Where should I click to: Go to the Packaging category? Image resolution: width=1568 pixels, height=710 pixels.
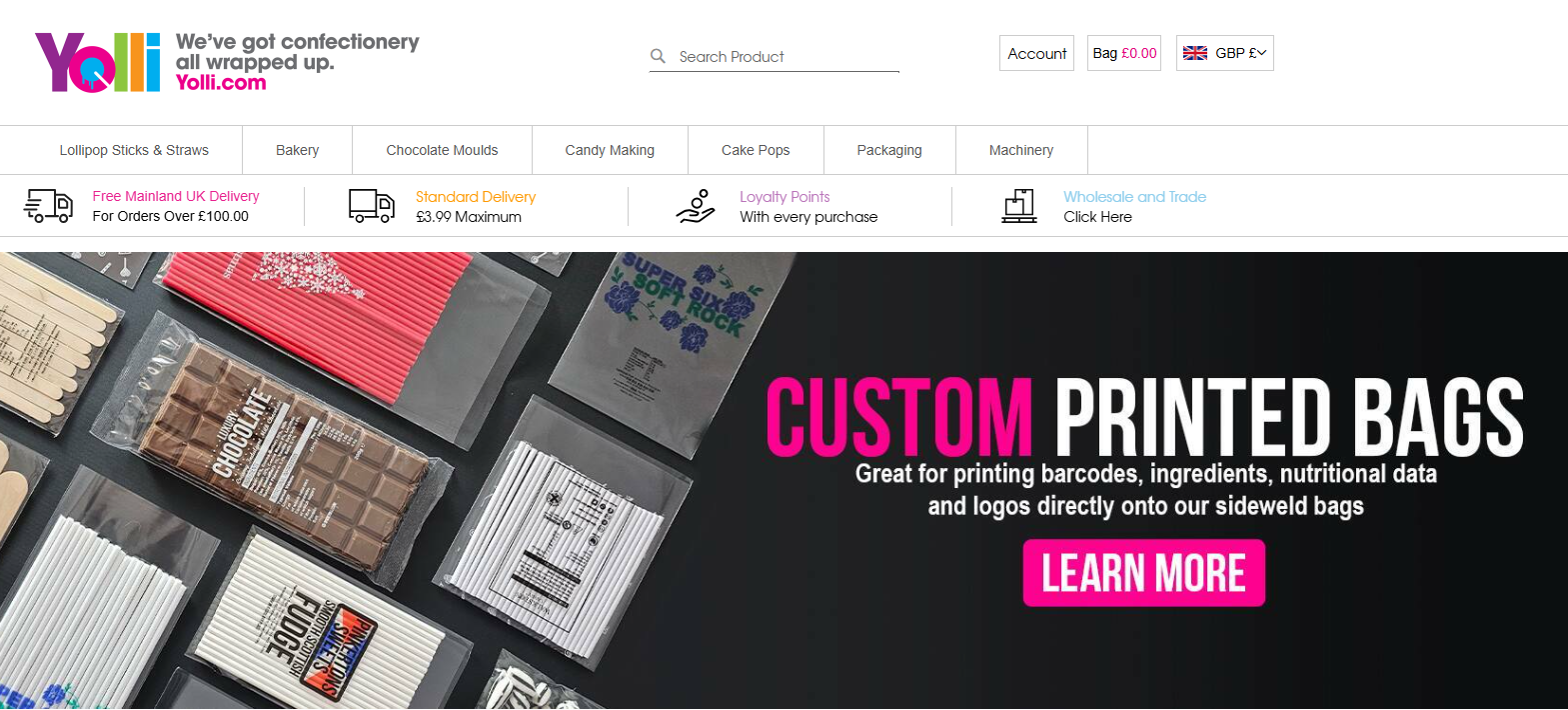point(889,150)
